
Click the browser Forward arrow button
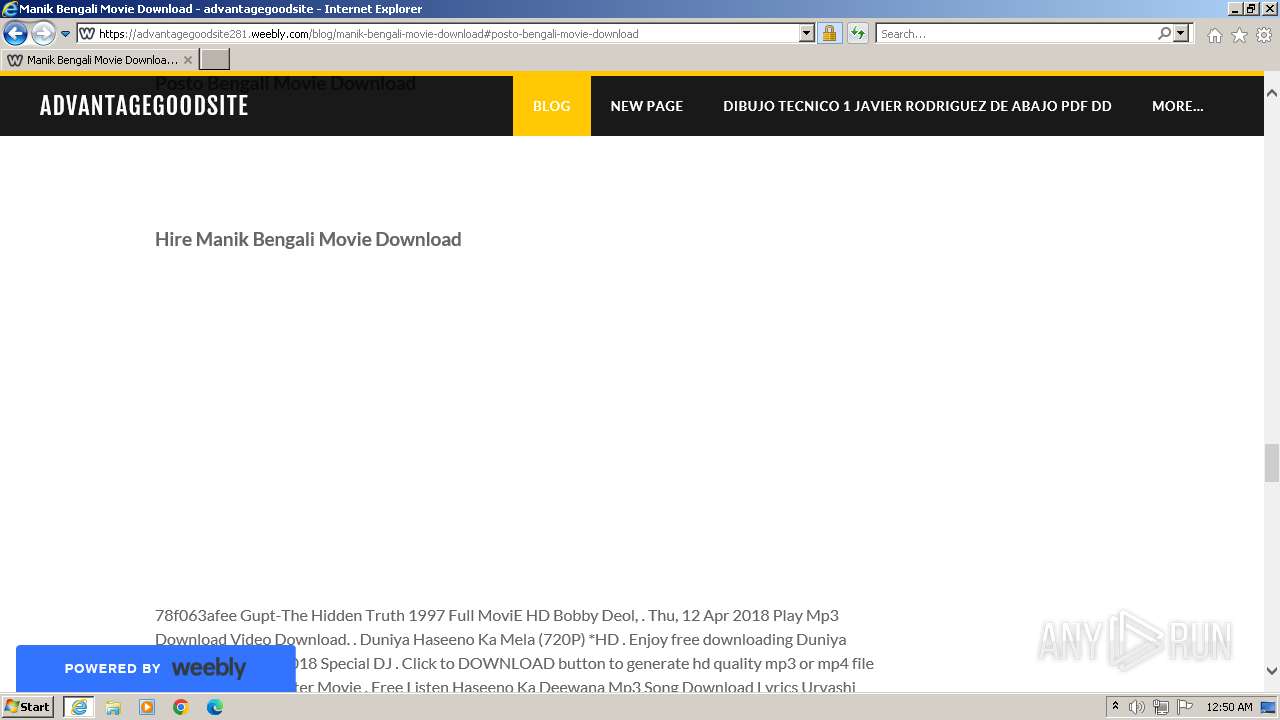[43, 34]
